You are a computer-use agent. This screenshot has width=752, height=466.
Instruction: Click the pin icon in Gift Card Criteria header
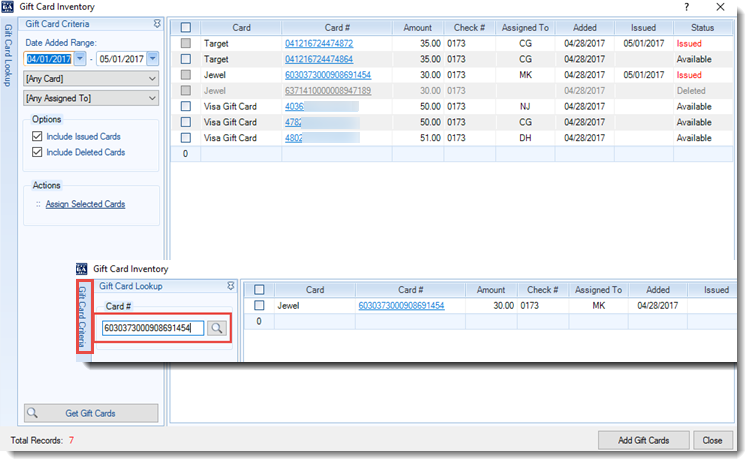click(157, 22)
